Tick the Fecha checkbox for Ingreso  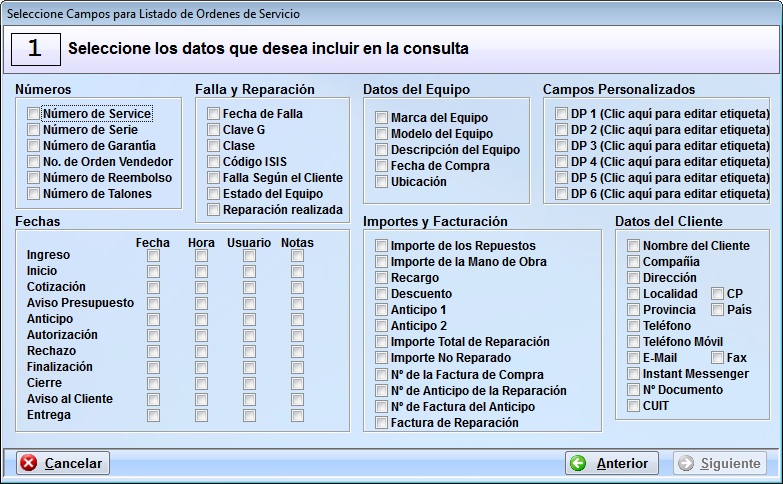pos(153,255)
